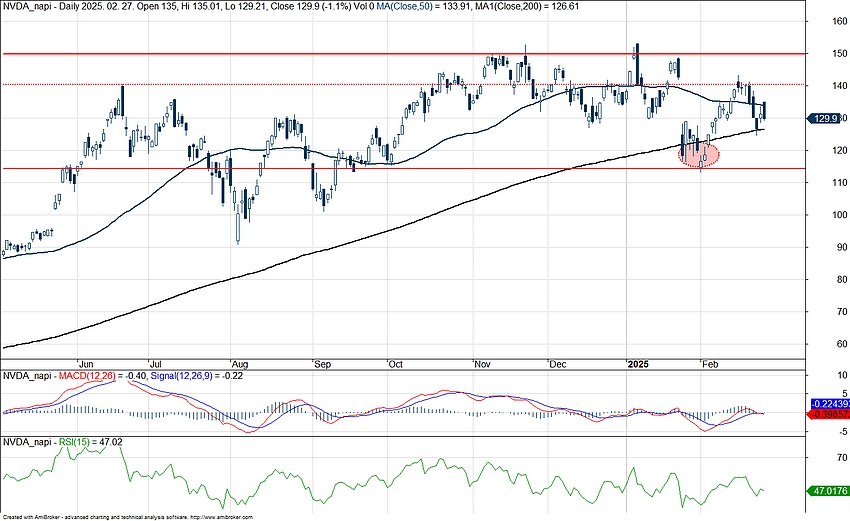Click the NVDA_napi Daily chart title text
Image resolution: width=850 pixels, height=521 pixels.
[60, 6]
